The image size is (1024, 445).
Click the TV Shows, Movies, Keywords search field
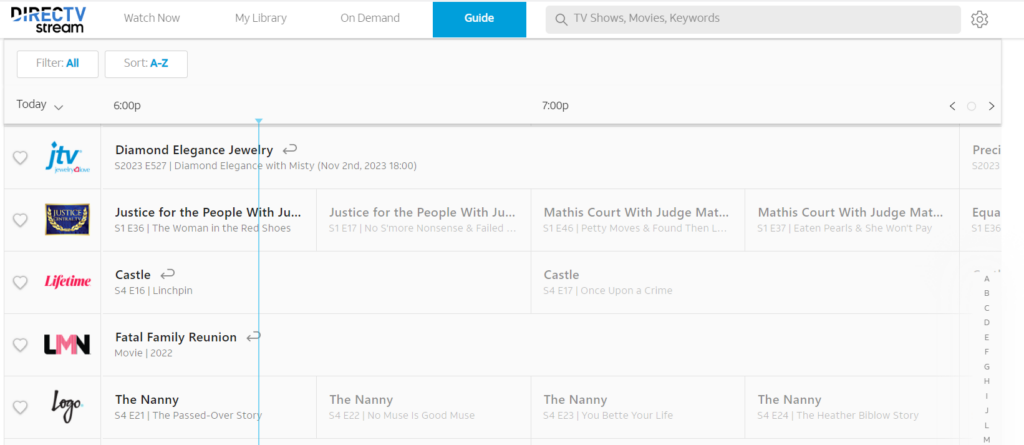pos(753,20)
